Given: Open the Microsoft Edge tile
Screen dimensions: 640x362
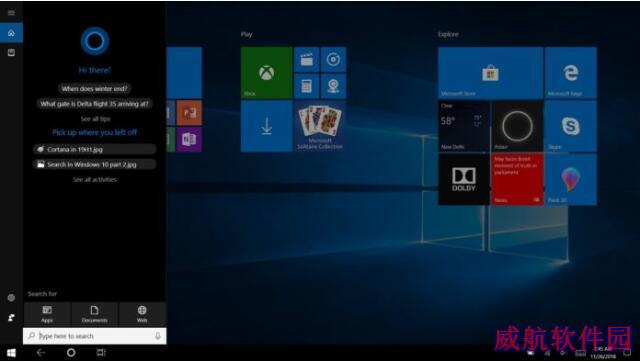Looking at the screenshot, I should 571,73.
